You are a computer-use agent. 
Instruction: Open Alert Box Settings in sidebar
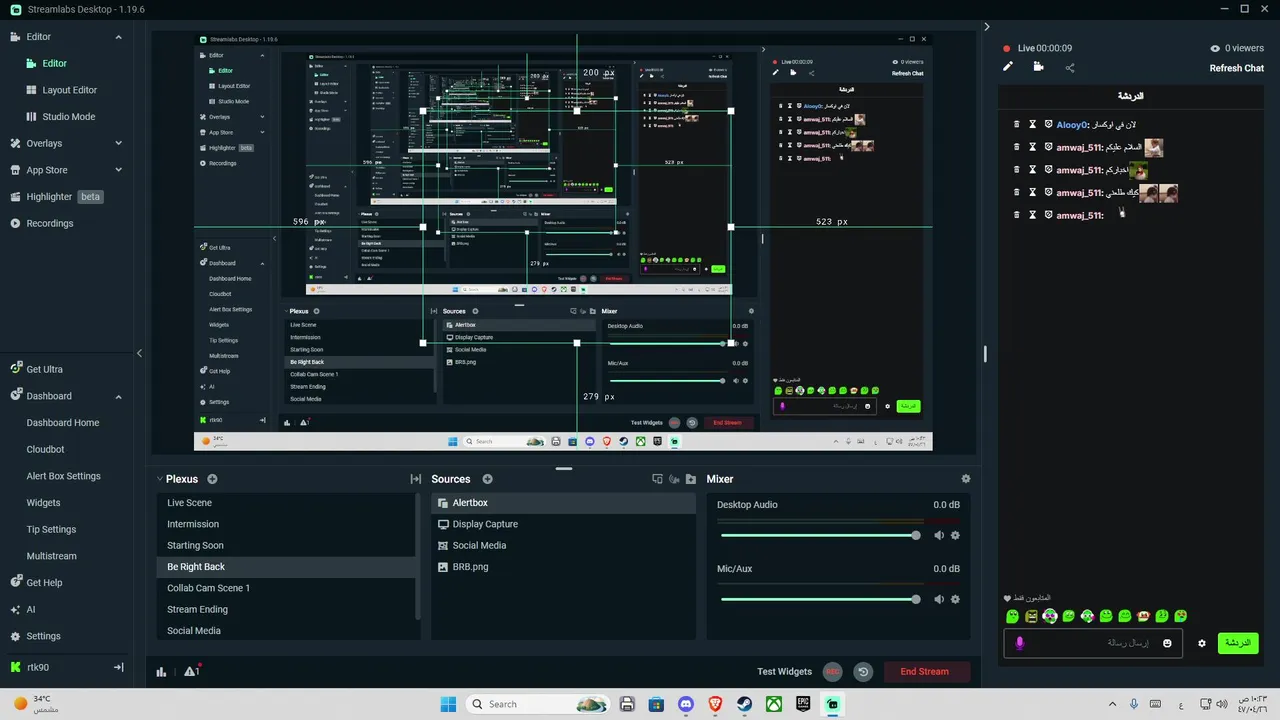[63, 476]
